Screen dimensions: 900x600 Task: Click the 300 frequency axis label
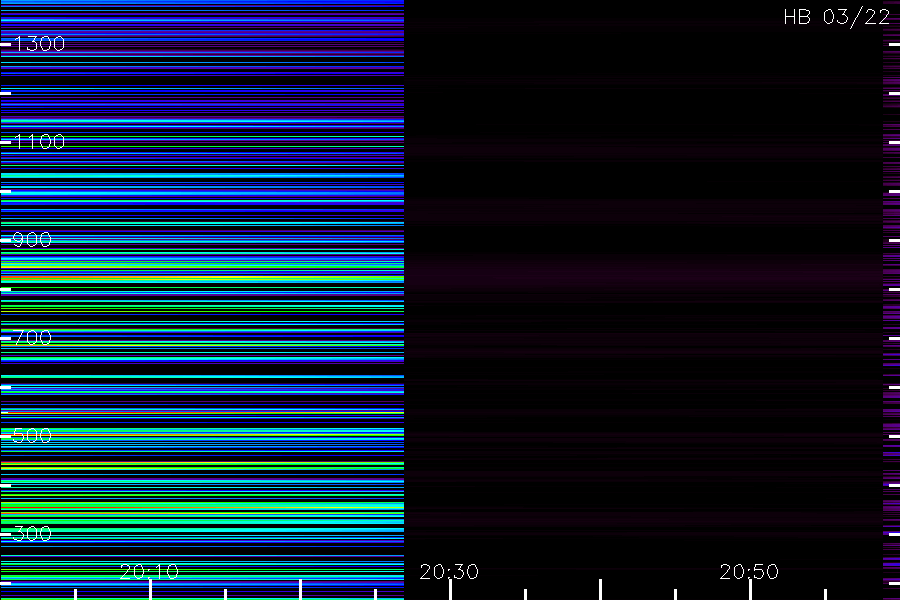(32, 533)
